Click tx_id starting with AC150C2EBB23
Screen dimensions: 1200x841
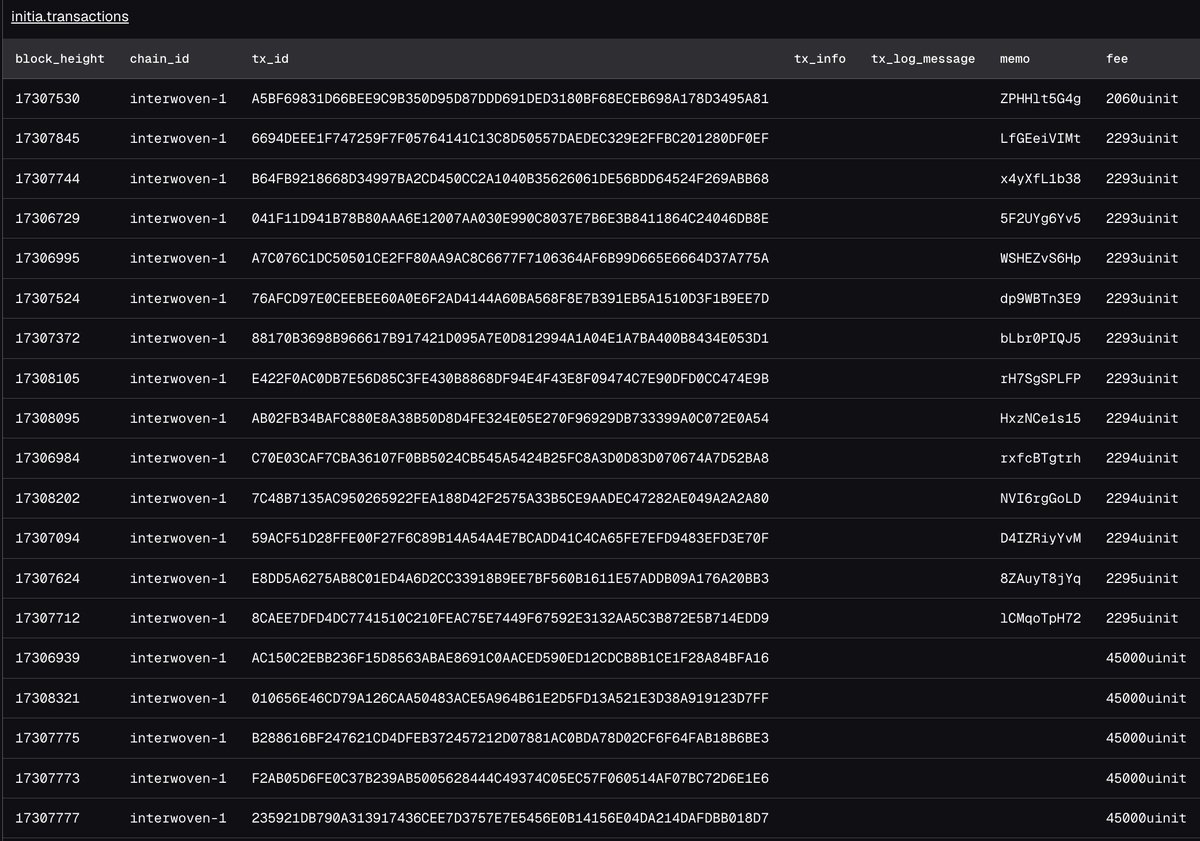pyautogui.click(x=510, y=659)
